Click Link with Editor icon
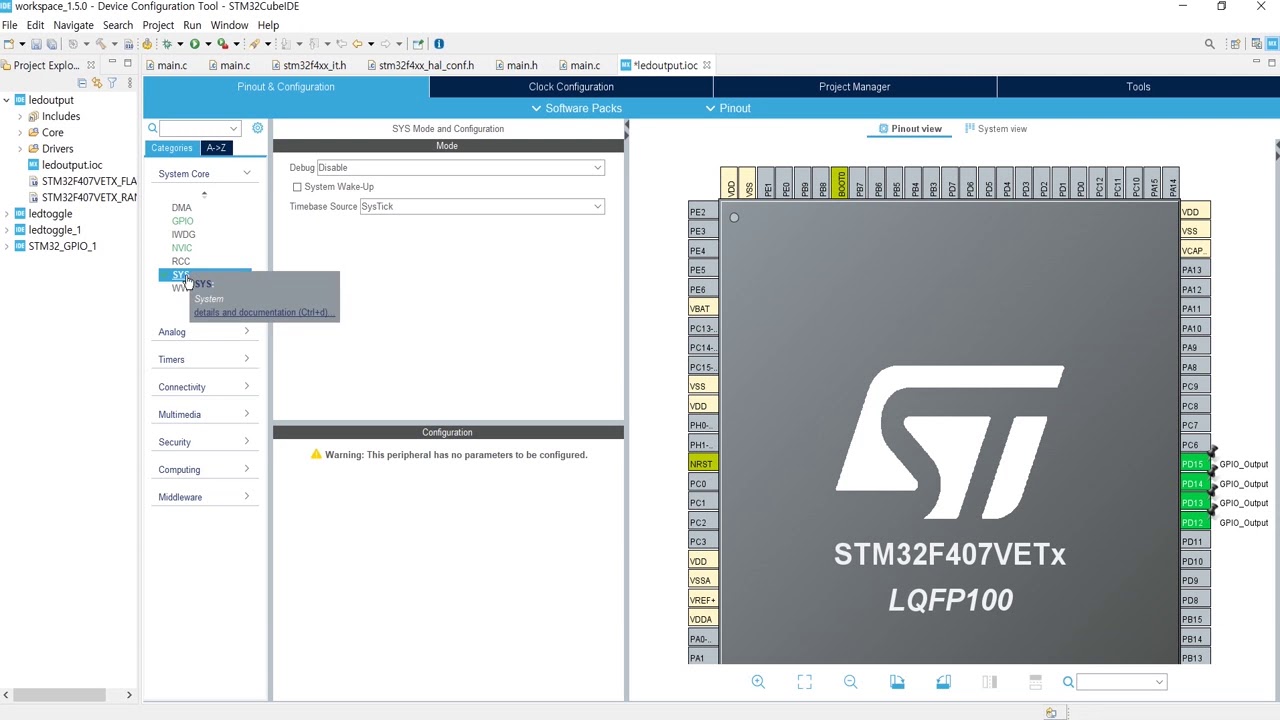This screenshot has height=720, width=1280. (x=97, y=83)
